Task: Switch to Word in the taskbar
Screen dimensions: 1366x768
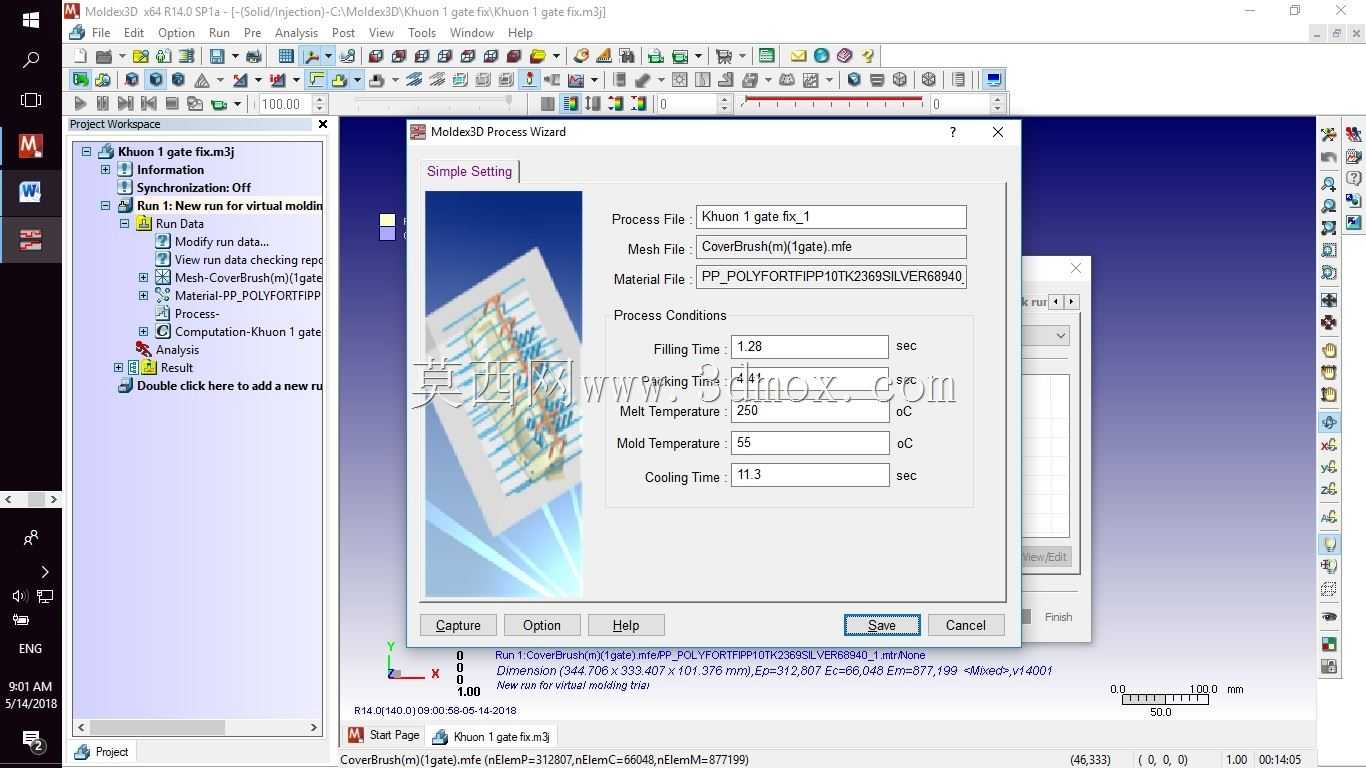Action: click(x=30, y=191)
